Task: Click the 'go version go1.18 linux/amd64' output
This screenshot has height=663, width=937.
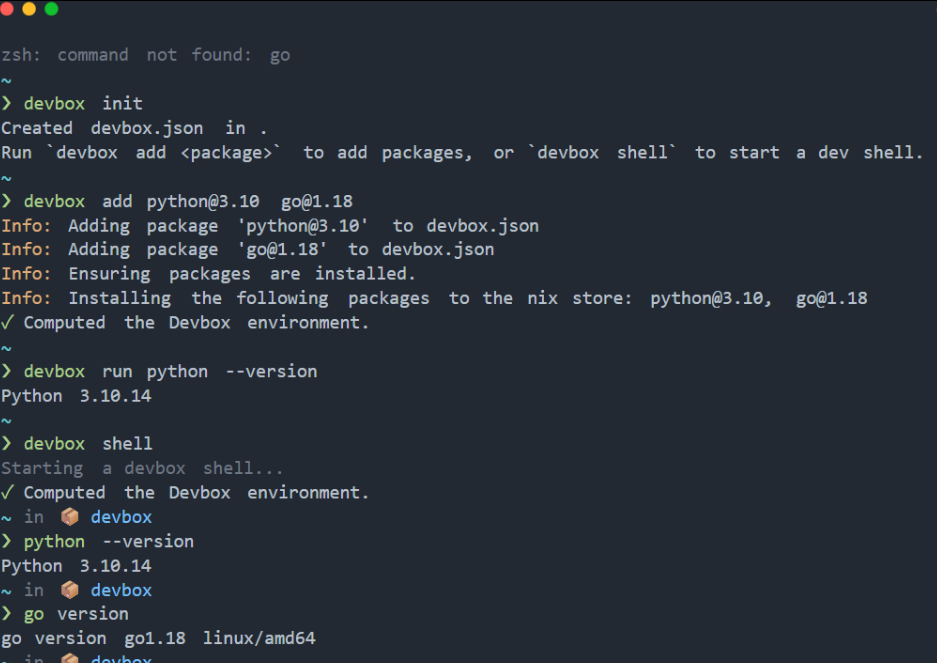Action: pos(158,638)
